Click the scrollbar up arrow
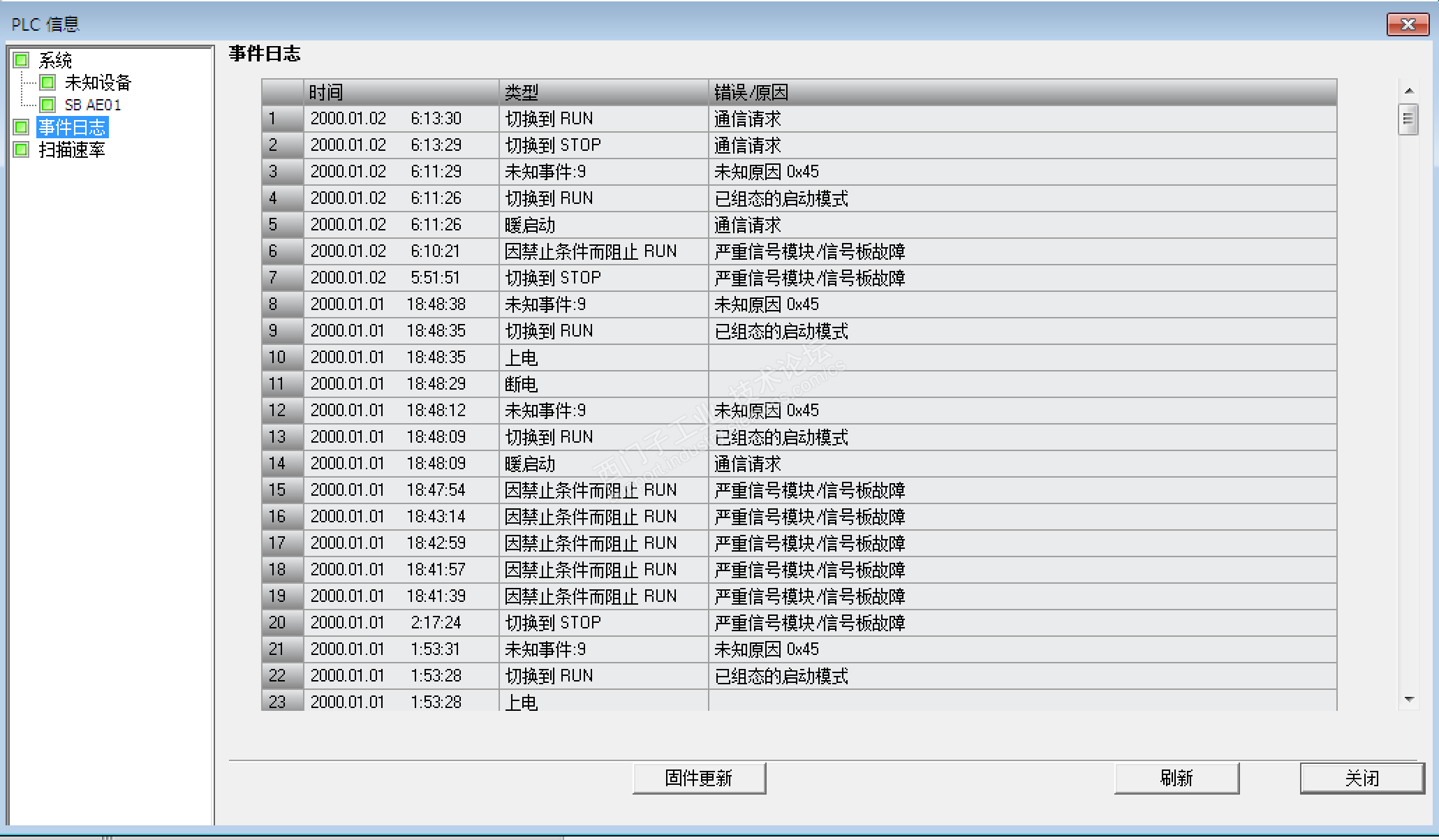Image resolution: width=1439 pixels, height=840 pixels. [1409, 91]
